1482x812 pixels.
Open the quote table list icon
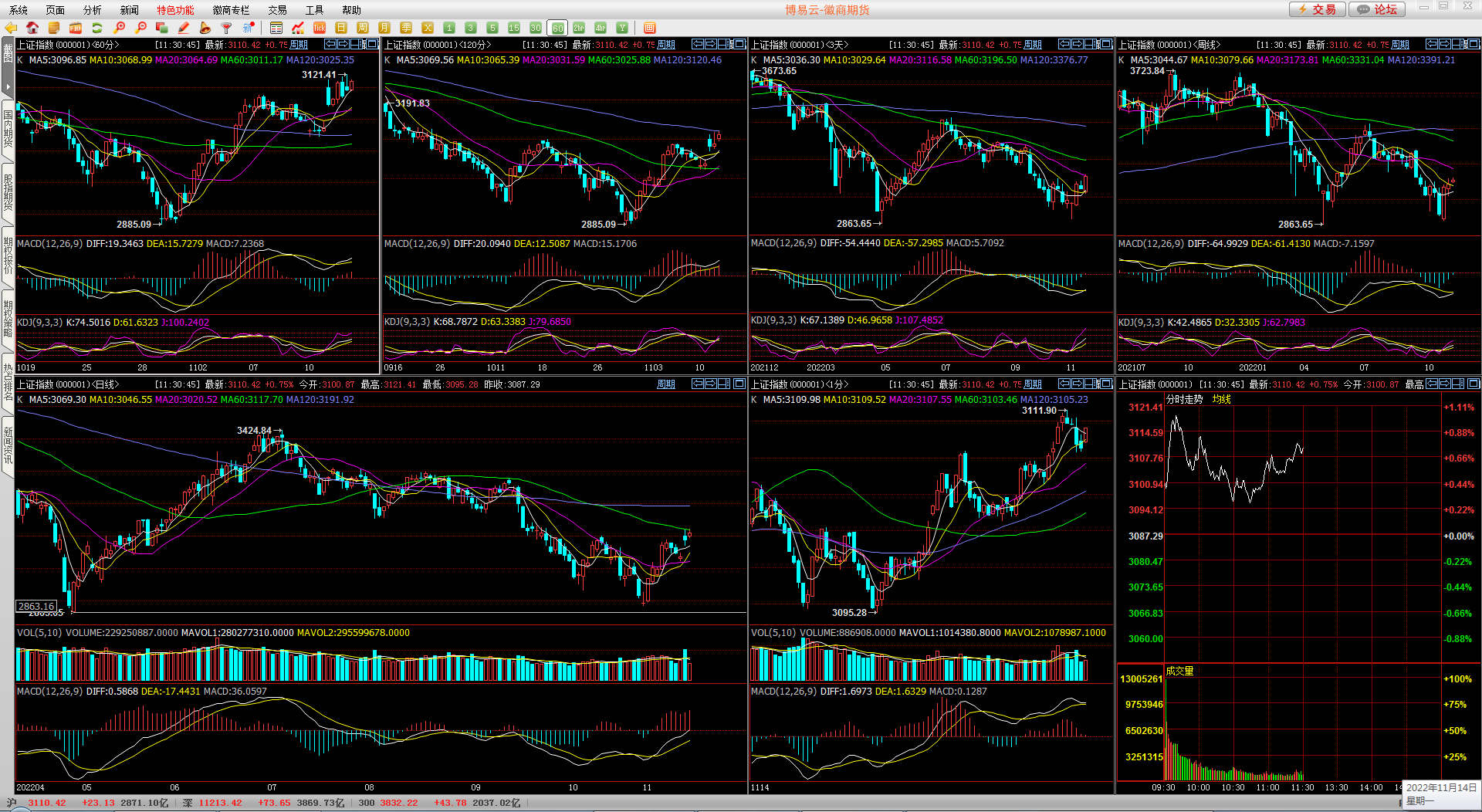coord(276,28)
